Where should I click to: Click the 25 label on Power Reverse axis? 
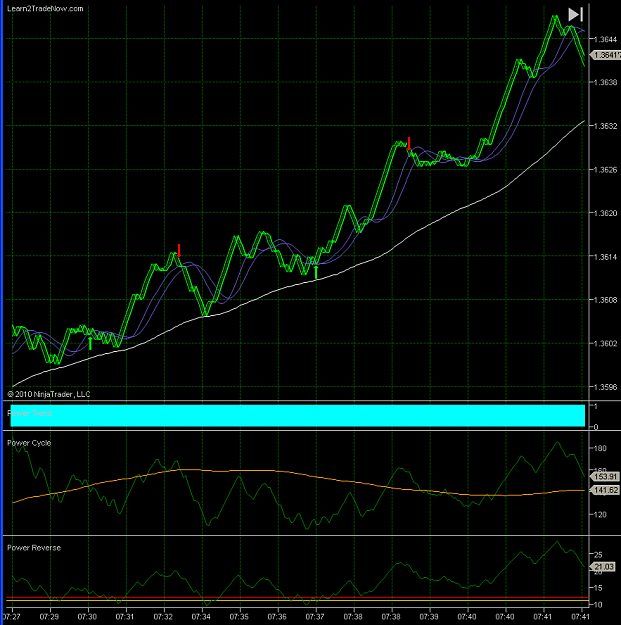click(598, 555)
